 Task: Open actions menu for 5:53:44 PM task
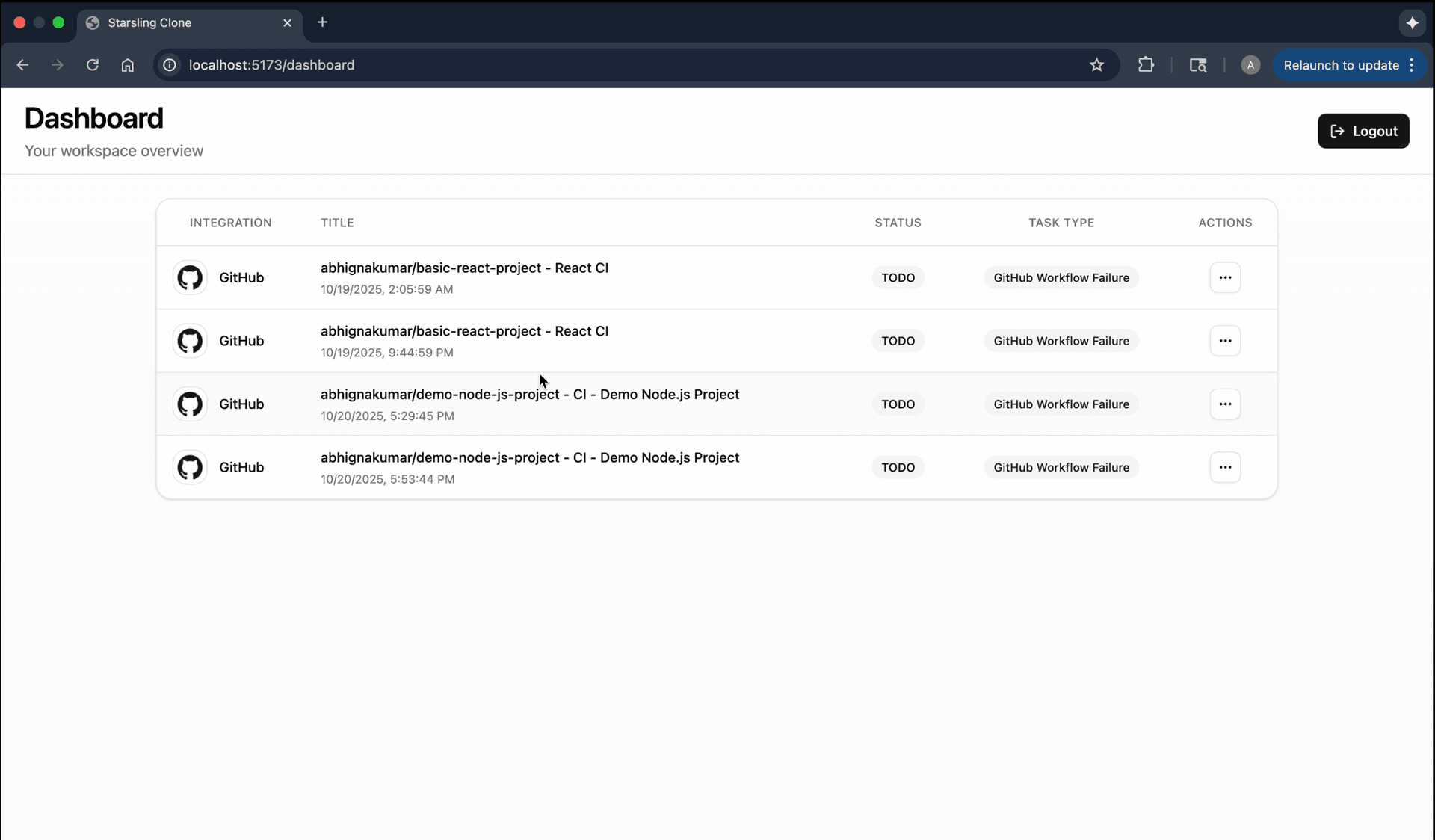click(1225, 467)
